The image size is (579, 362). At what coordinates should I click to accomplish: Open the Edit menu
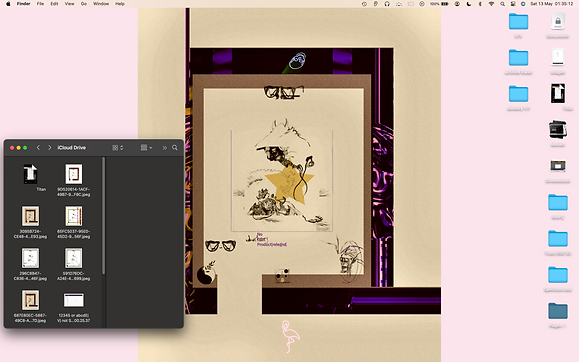[54, 4]
